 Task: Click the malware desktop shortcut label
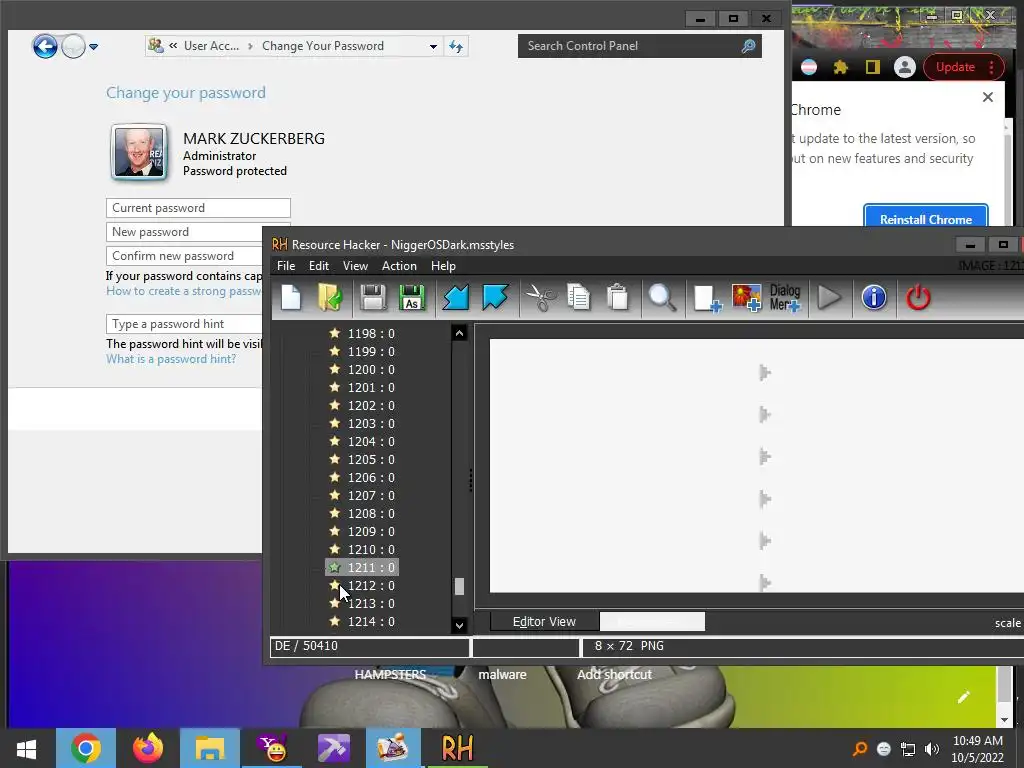coord(502,674)
